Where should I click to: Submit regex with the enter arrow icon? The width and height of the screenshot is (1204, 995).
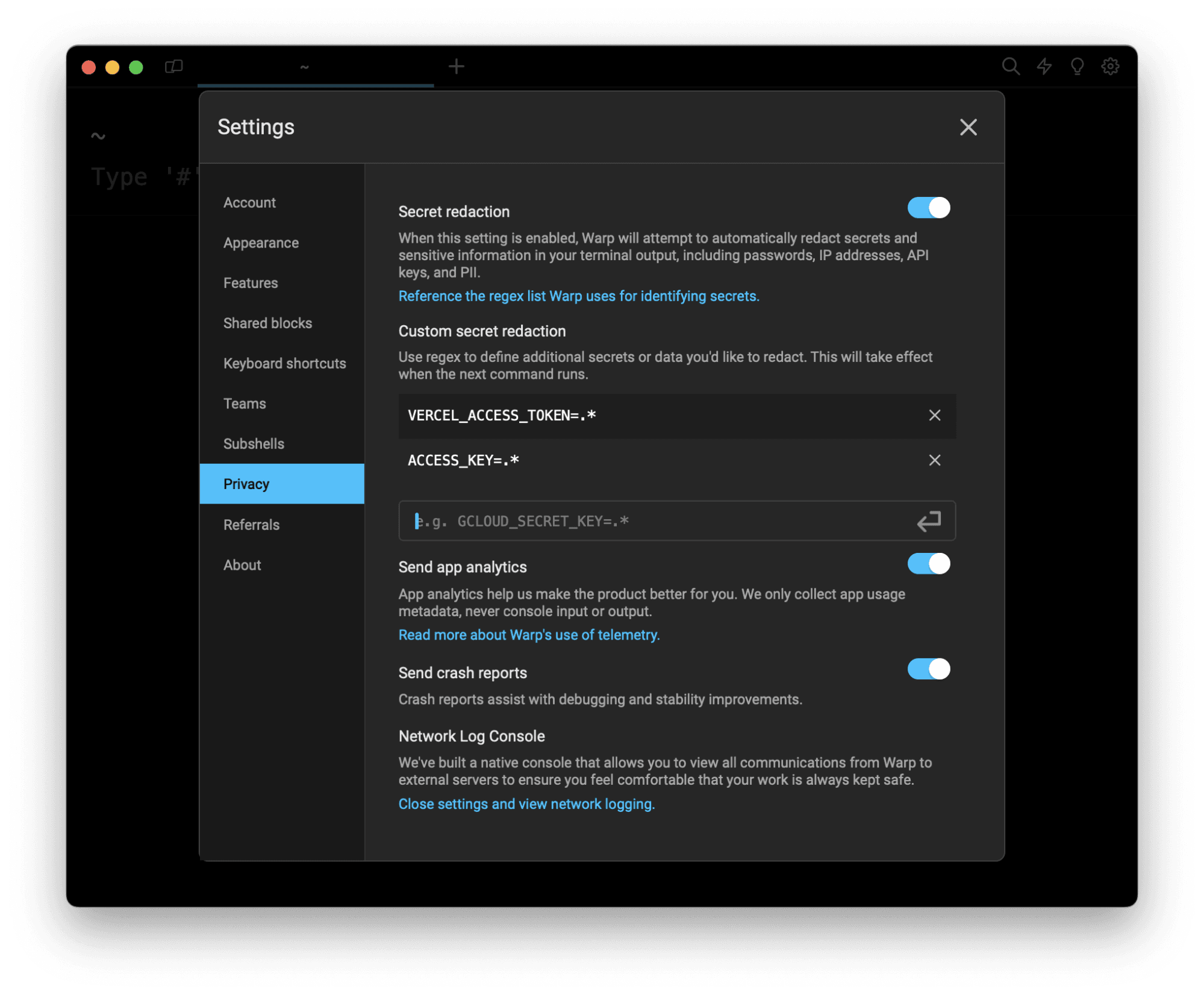[928, 521]
